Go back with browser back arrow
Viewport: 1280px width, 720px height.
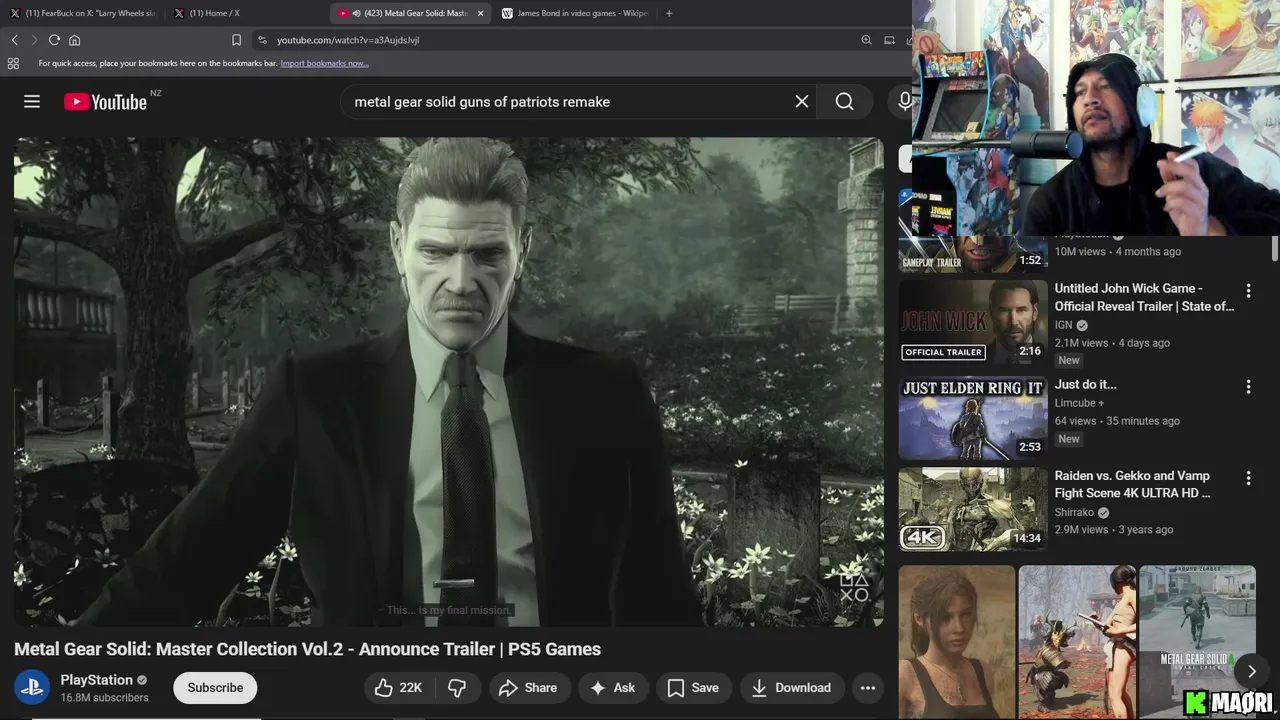pyautogui.click(x=14, y=40)
